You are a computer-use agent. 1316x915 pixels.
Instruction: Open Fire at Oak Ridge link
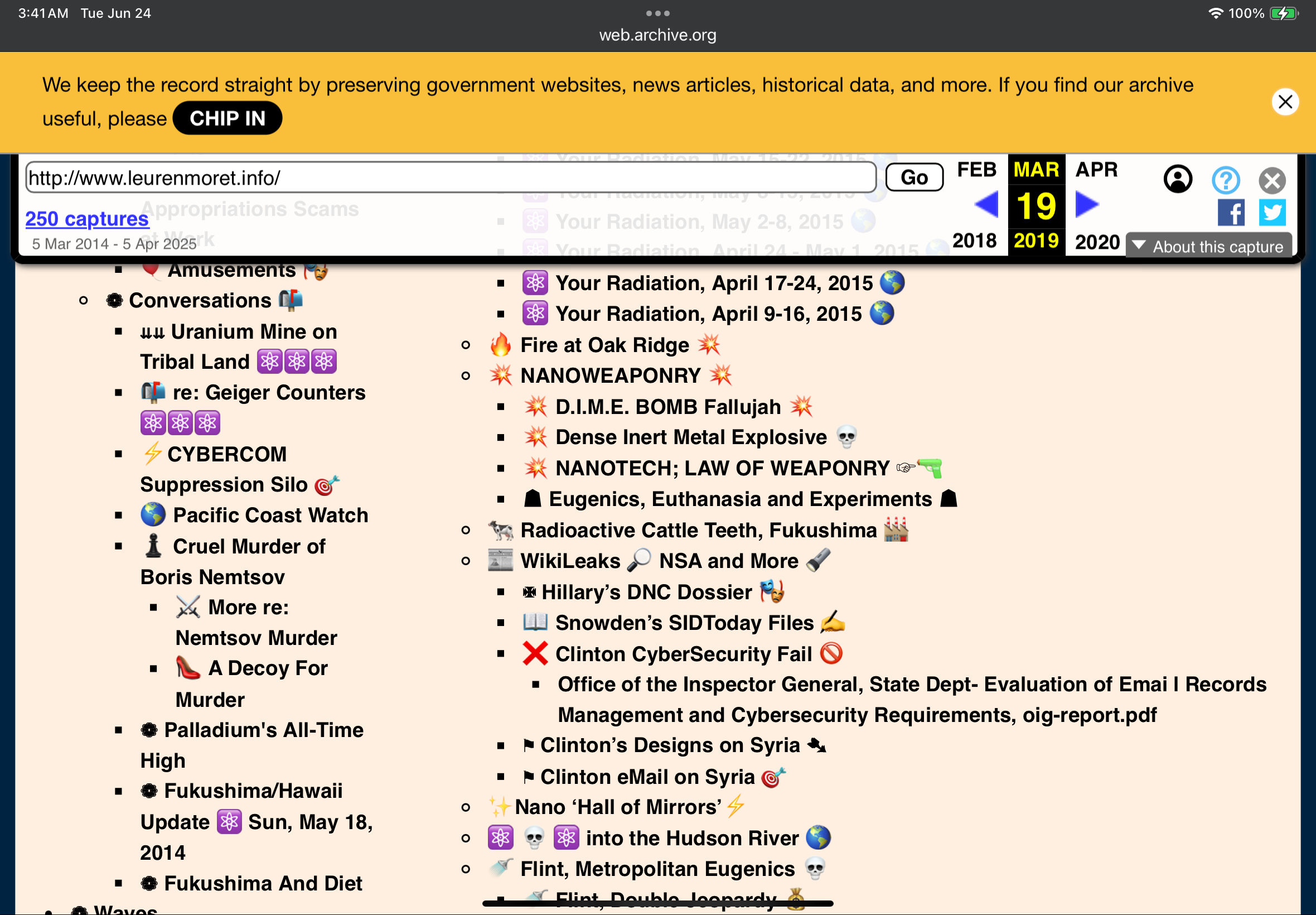[x=604, y=345]
